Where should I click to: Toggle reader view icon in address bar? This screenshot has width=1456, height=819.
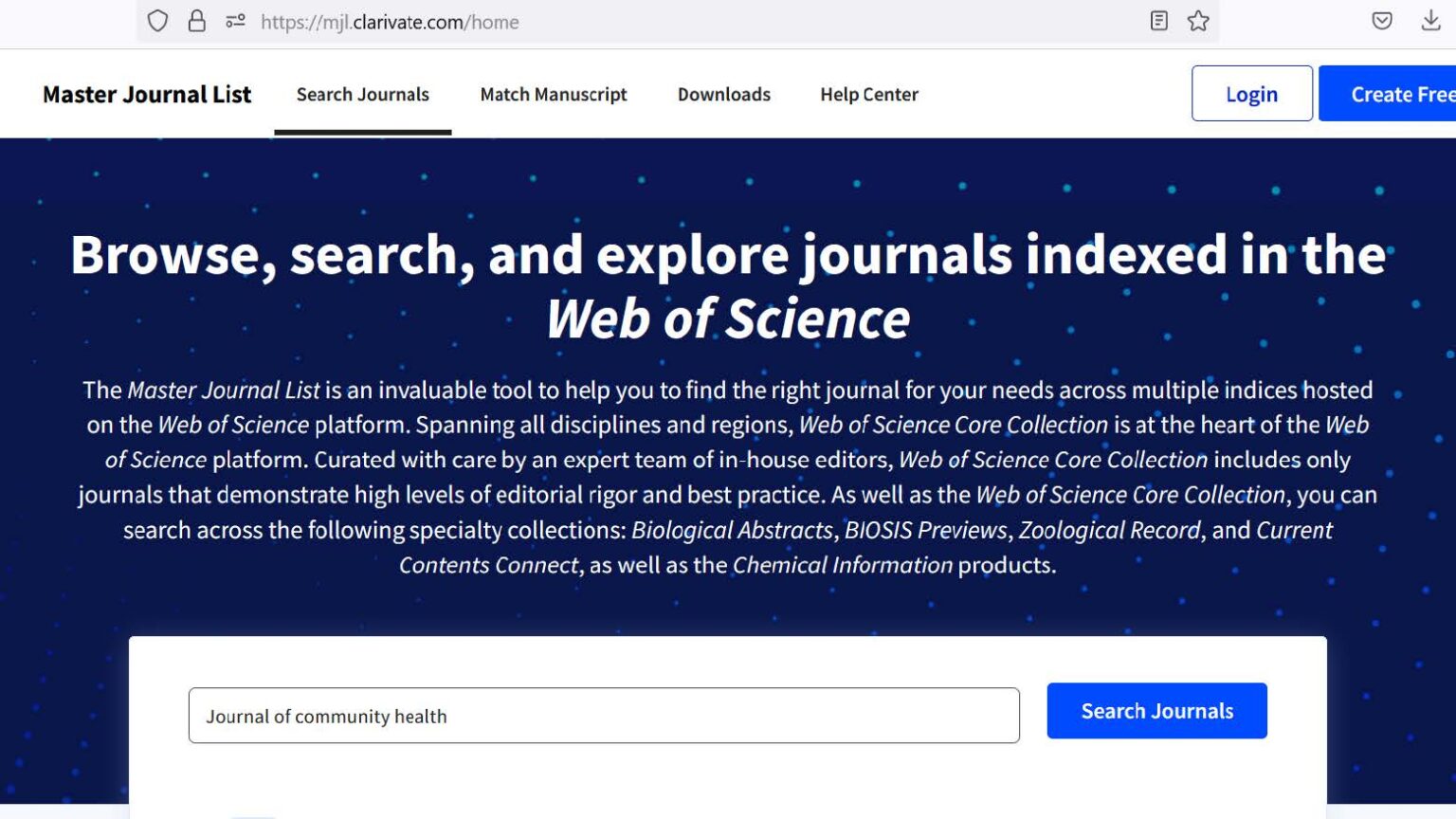[x=1158, y=21]
